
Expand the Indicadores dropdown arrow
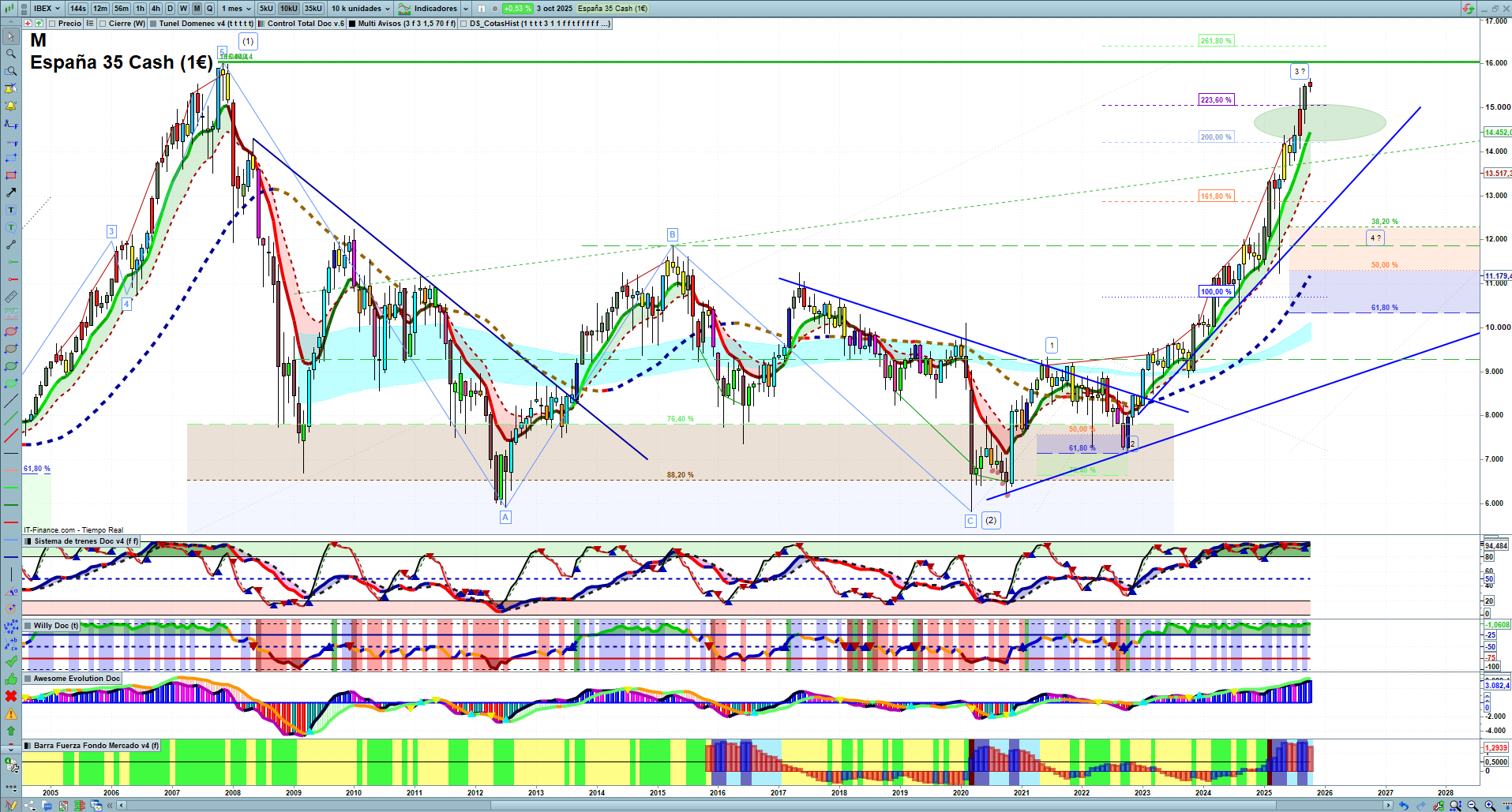(466, 9)
